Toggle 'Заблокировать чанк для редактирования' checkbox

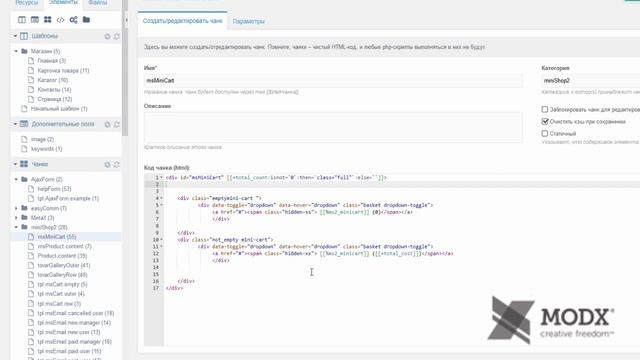point(544,109)
